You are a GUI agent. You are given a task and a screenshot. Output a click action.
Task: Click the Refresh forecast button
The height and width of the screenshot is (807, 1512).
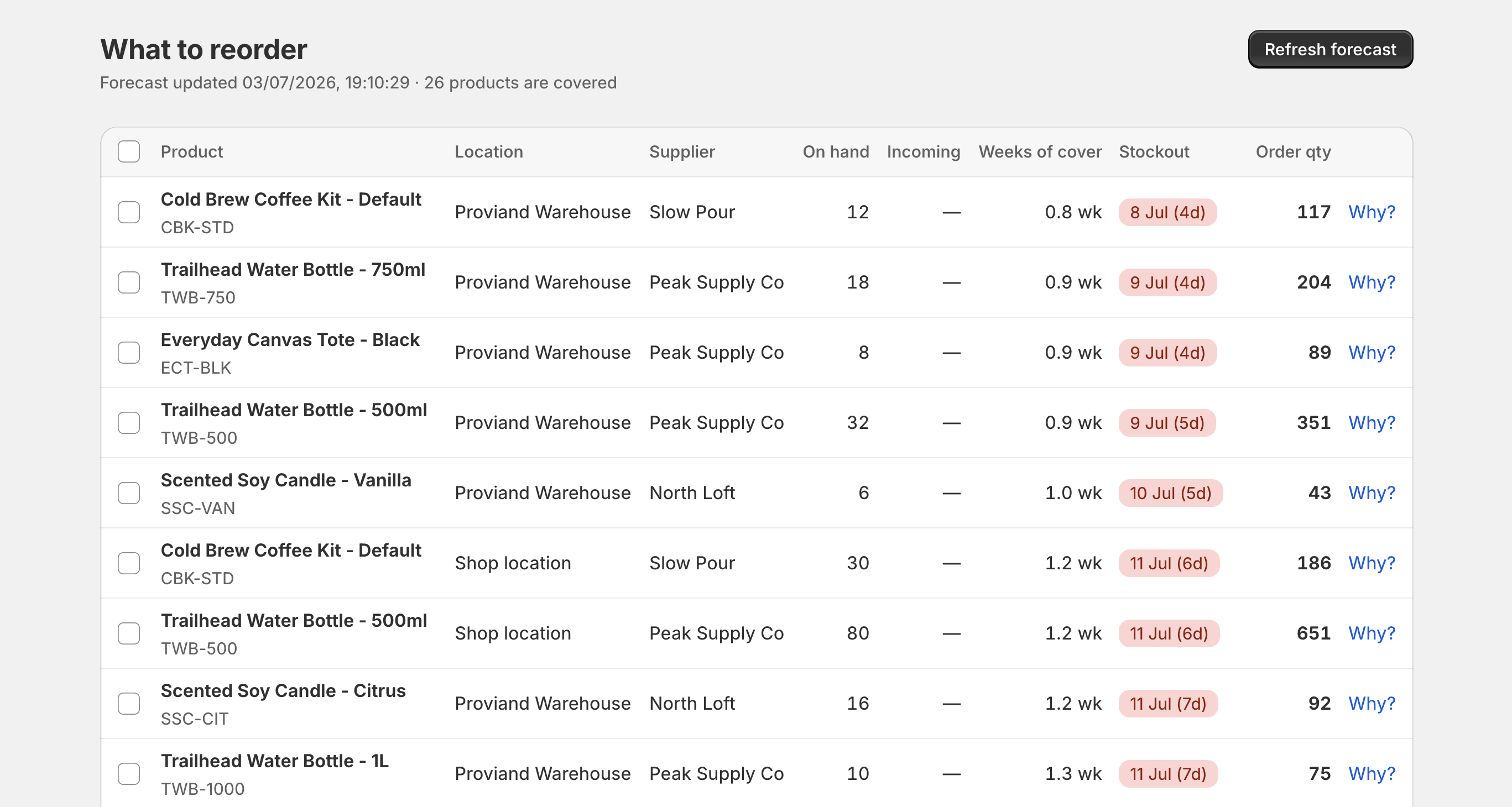pyautogui.click(x=1330, y=49)
